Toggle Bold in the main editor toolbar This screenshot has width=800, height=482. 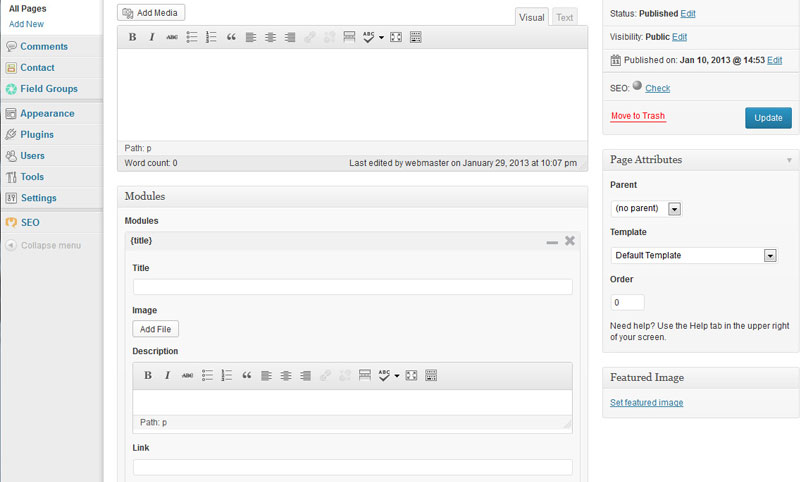[x=132, y=37]
